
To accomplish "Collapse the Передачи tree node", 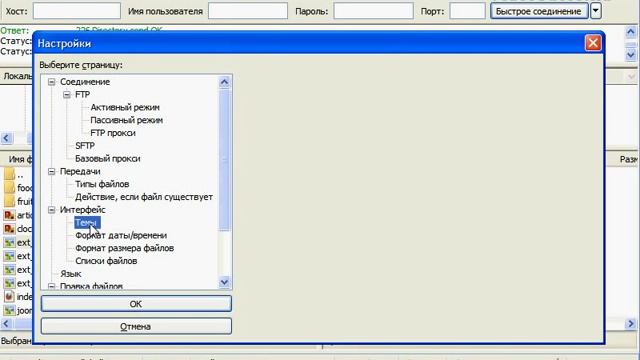I will click(51, 171).
